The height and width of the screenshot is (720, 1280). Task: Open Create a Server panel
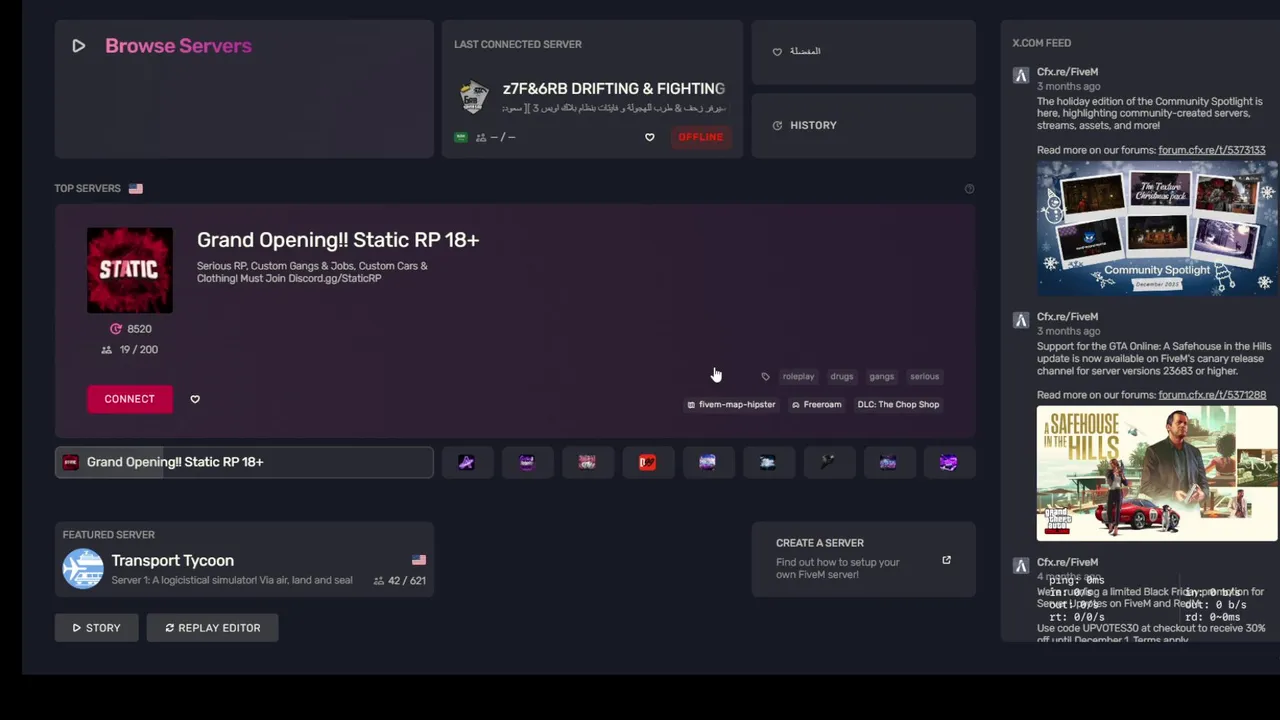pyautogui.click(x=863, y=560)
